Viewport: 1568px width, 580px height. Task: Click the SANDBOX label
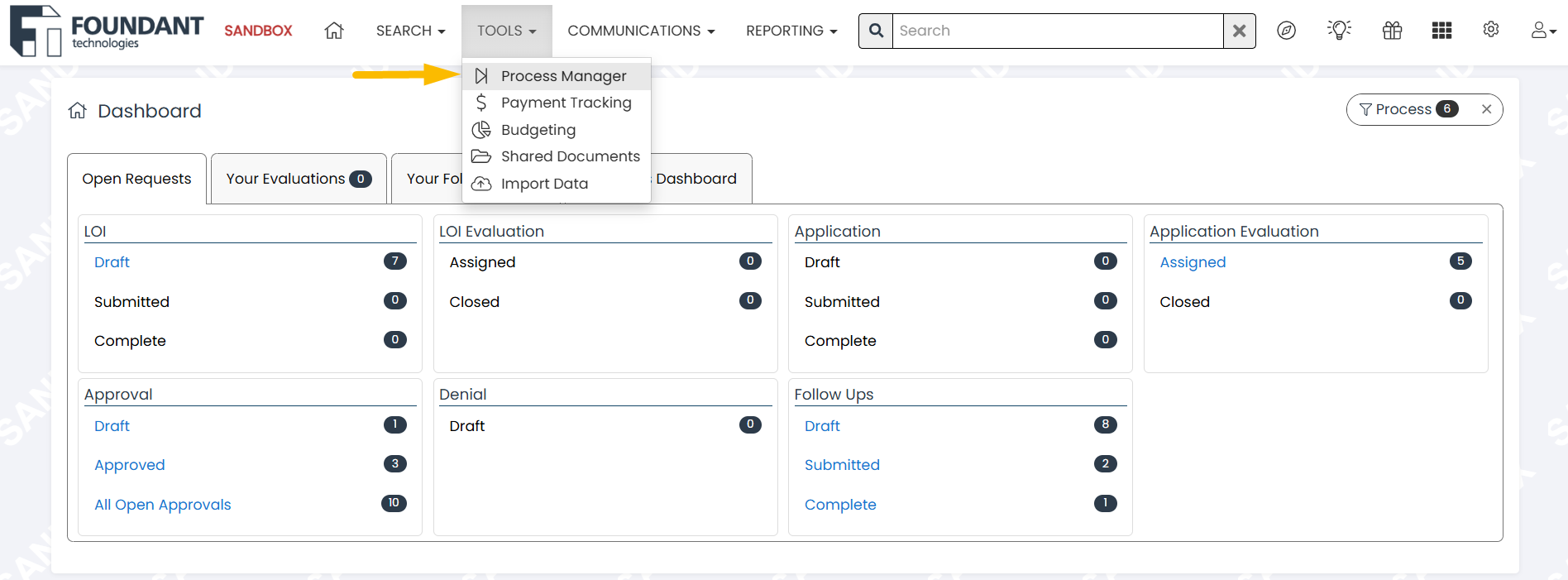[258, 31]
